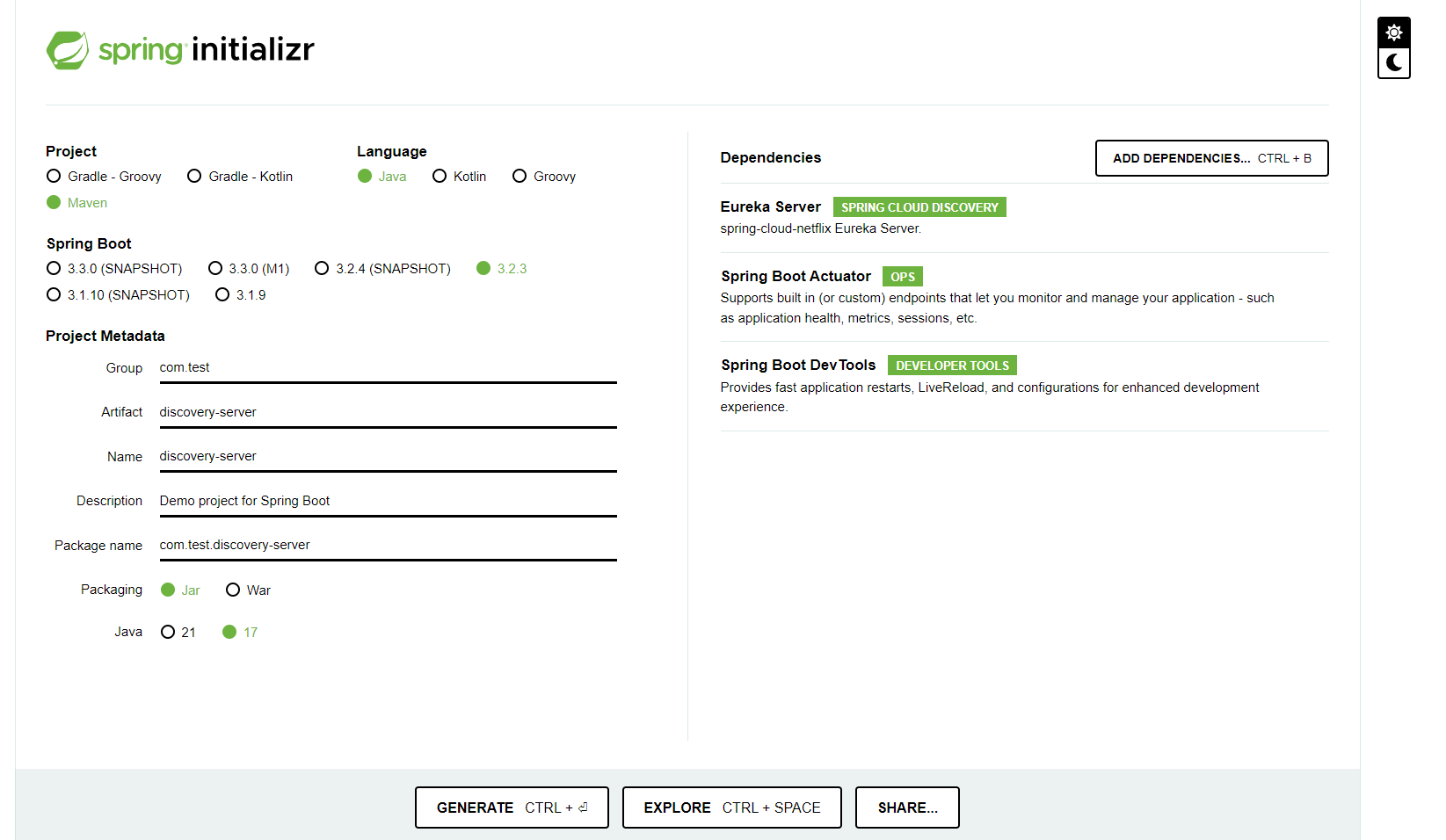Select Spring Boot 3.1.10 (SNAPSHOT)
This screenshot has height=840, width=1446.
coord(118,295)
